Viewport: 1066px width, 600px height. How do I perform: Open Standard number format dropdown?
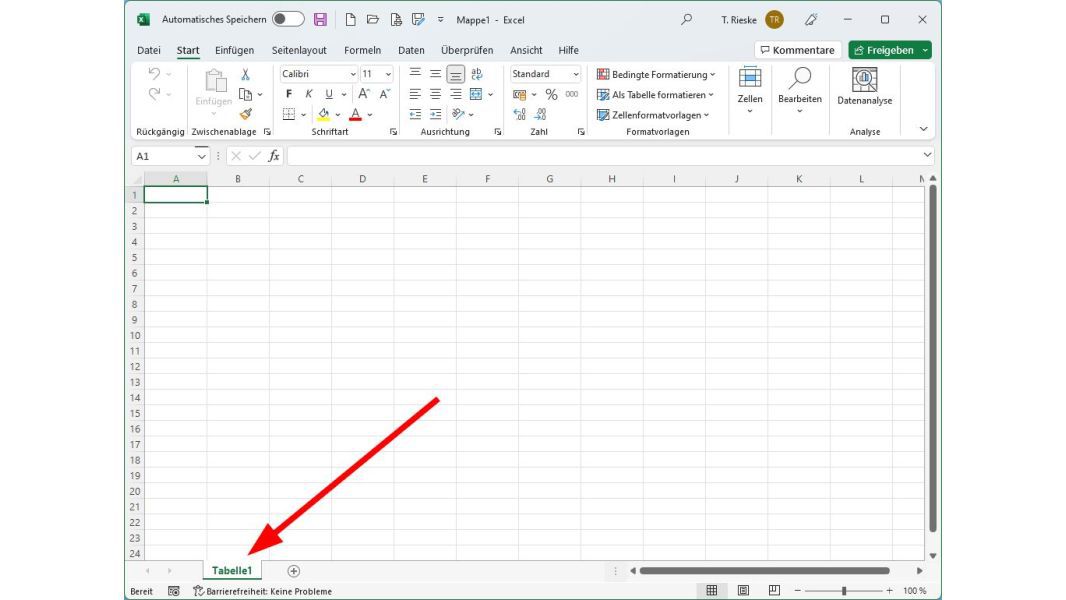click(576, 74)
